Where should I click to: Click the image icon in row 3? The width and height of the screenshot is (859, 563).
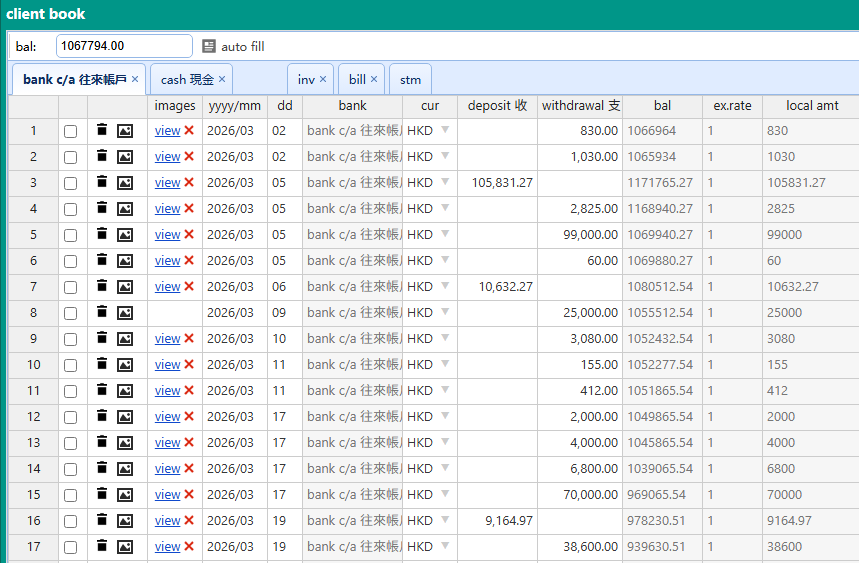click(x=125, y=182)
